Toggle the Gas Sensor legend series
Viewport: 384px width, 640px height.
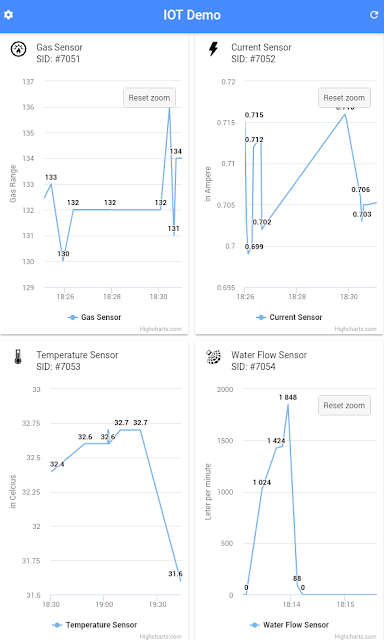[x=95, y=317]
